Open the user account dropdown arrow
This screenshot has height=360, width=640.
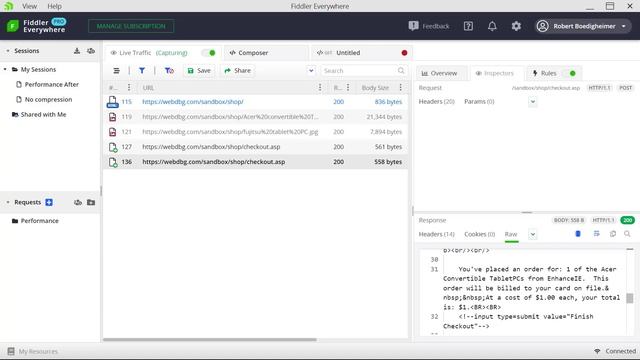(x=624, y=26)
